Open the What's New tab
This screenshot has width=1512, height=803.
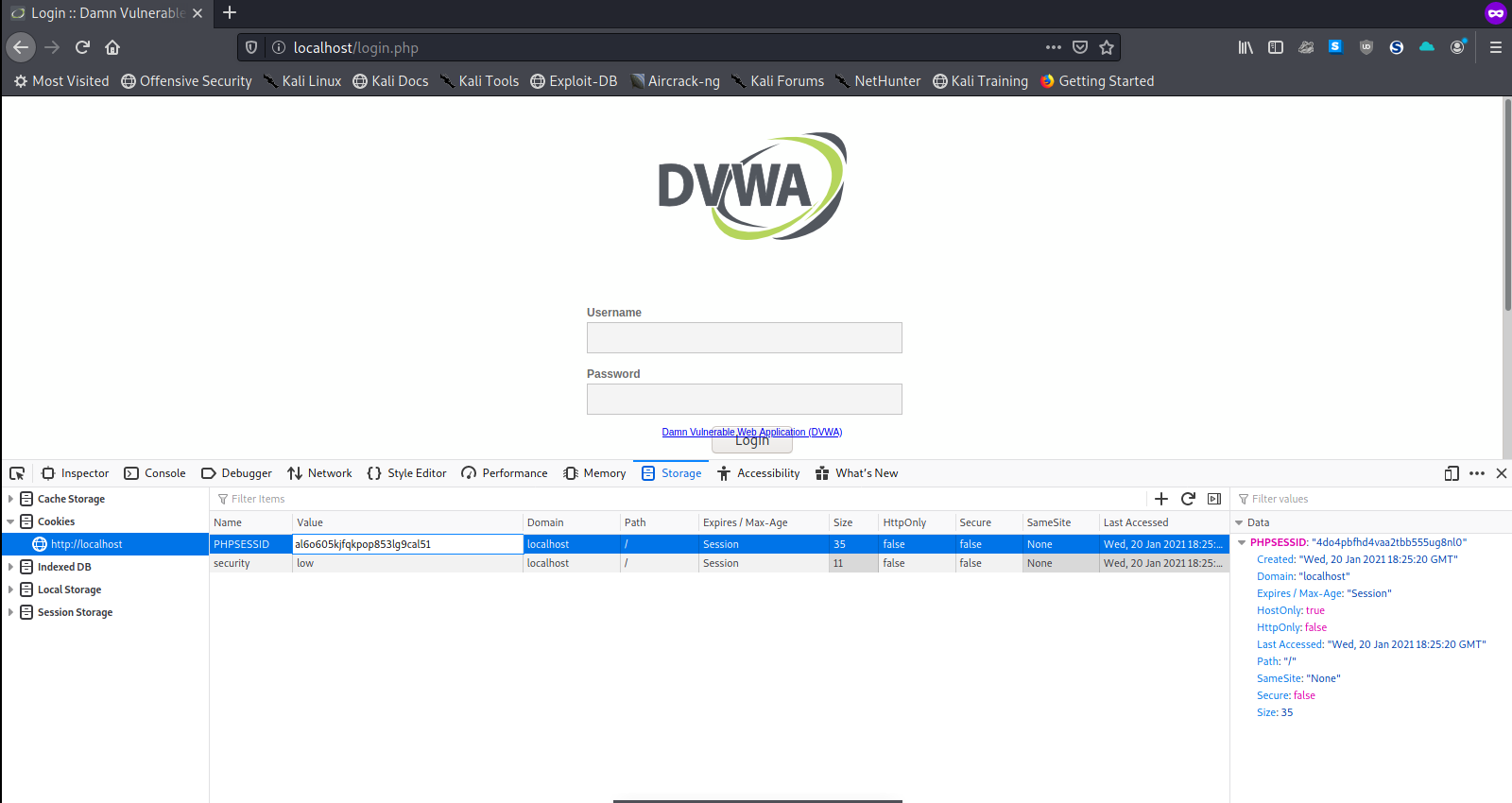click(856, 473)
